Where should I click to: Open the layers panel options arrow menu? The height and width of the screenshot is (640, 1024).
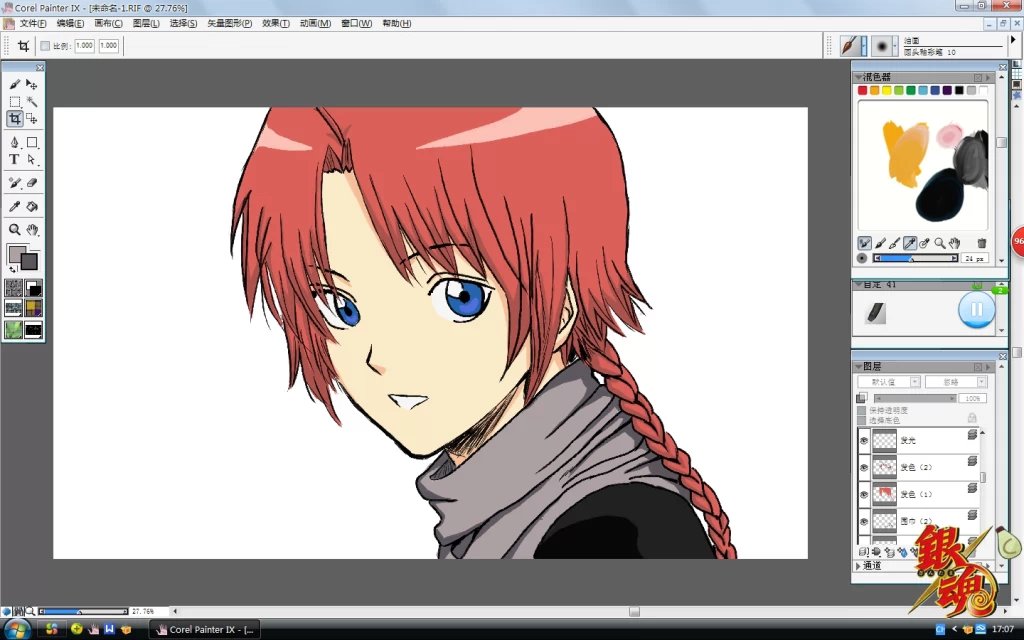pyautogui.click(x=988, y=366)
